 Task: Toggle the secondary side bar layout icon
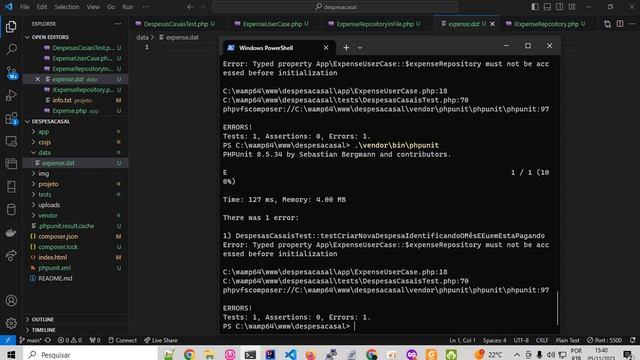[560, 7]
